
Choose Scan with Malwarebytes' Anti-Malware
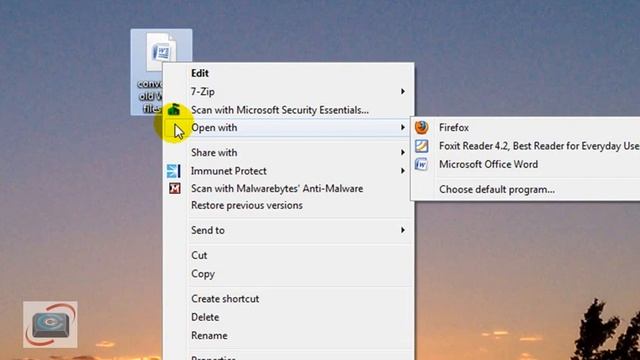click(288, 188)
